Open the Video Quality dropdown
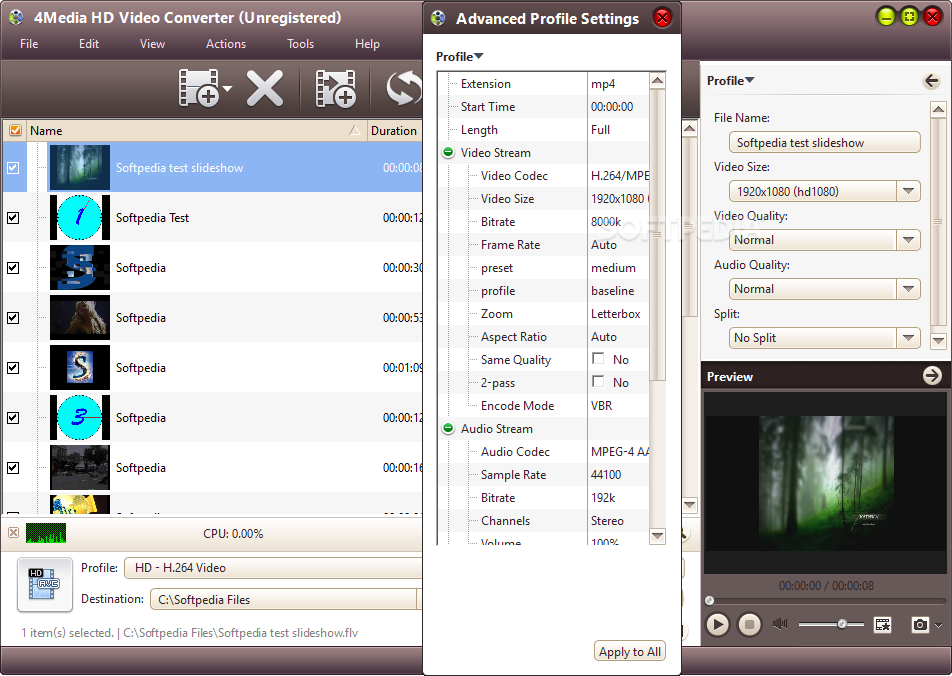Image resolution: width=952 pixels, height=676 pixels. [908, 240]
